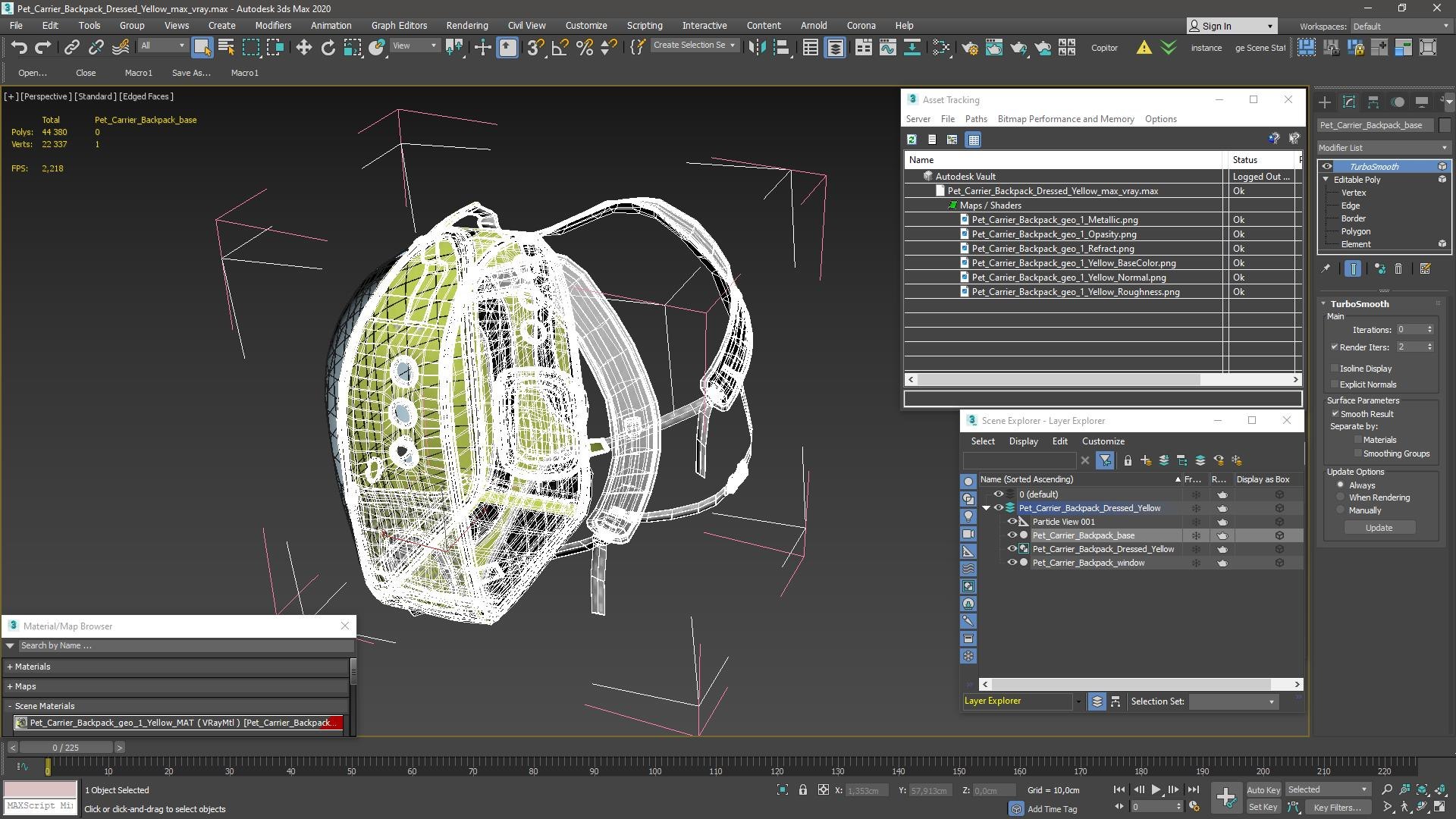The height and width of the screenshot is (819, 1456).
Task: Open Paths menu in Asset Tracking
Action: click(x=976, y=119)
